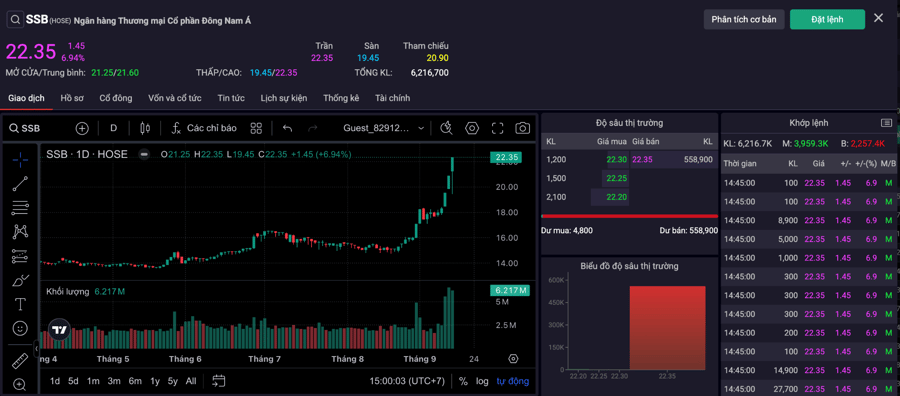
Task: Select ask price 22.35 in market depth
Action: point(642,160)
